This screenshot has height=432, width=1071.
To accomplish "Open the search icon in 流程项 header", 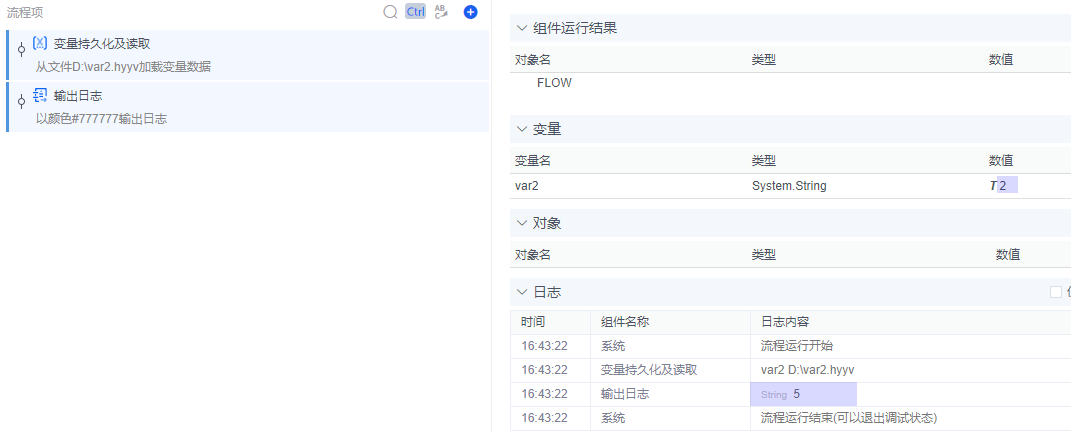I will tap(390, 12).
